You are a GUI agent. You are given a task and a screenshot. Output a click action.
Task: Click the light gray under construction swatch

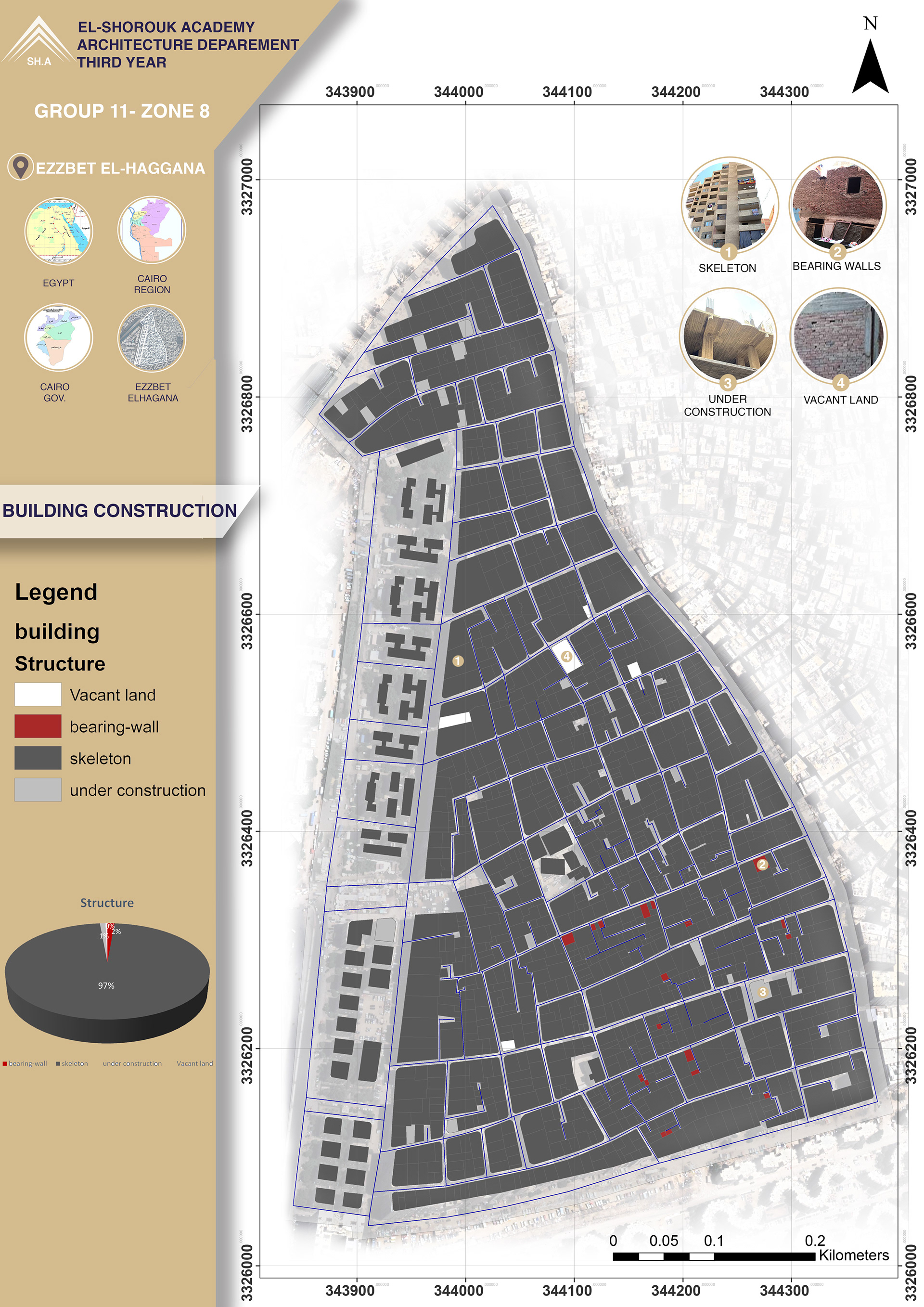38,790
